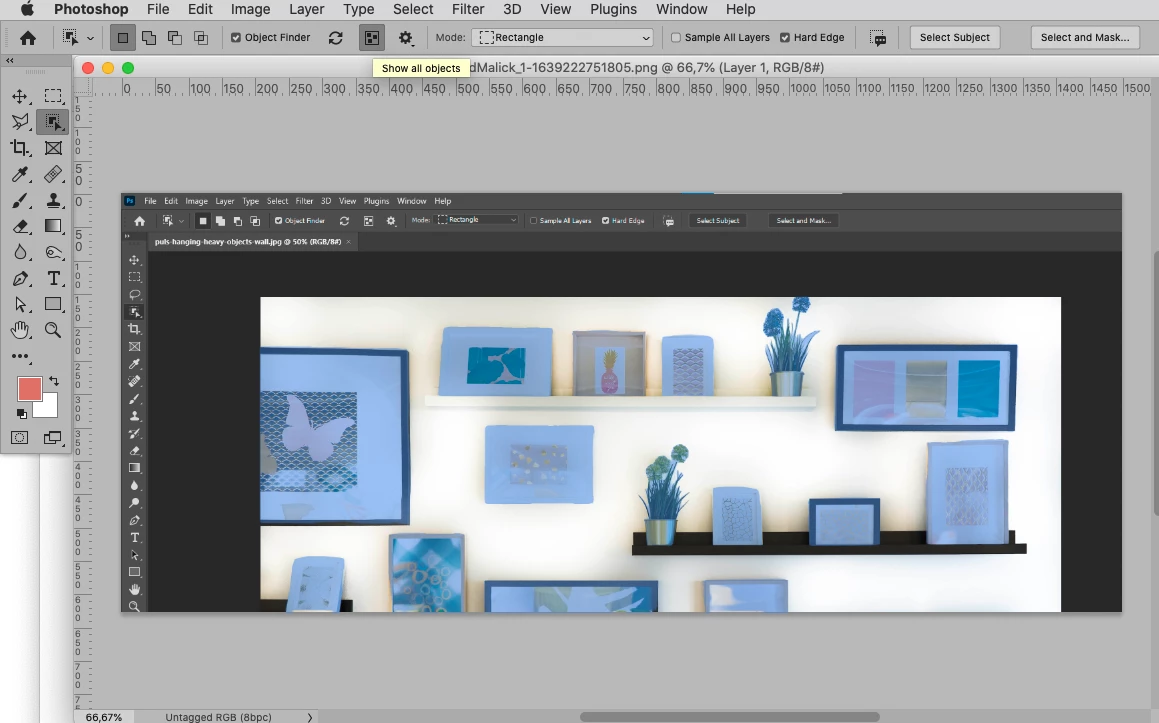1159x723 pixels.
Task: Select the Horizontal Type tool
Action: [x=53, y=279]
